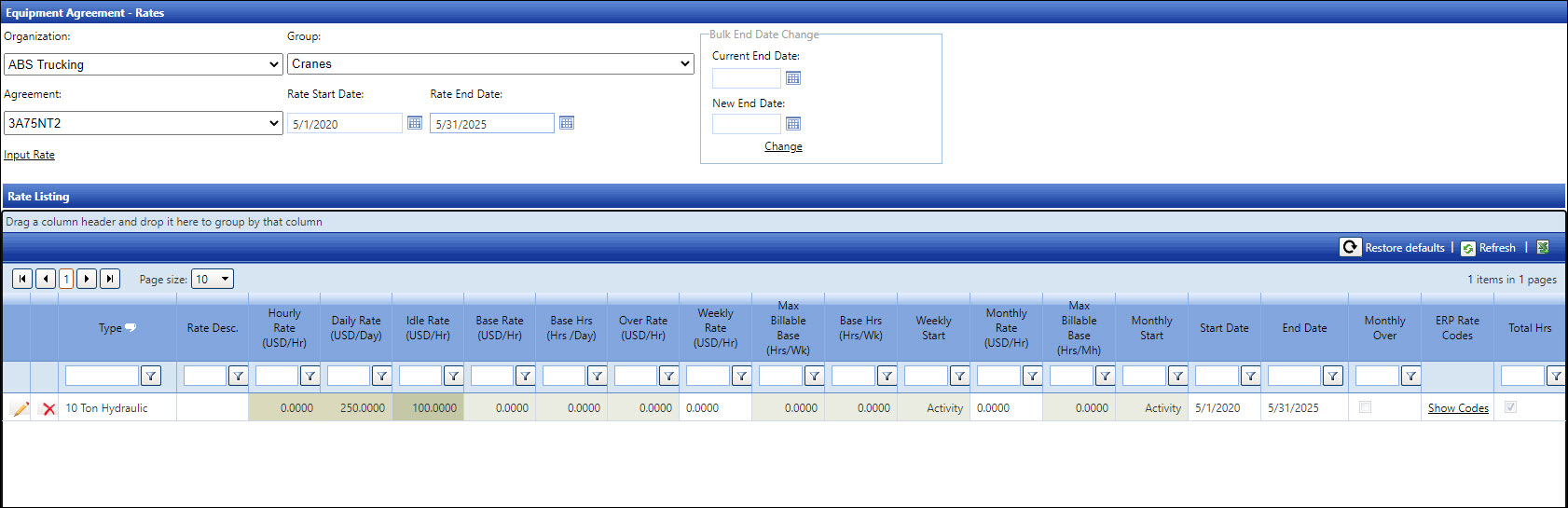Go to the last page of results
Image resolution: width=1568 pixels, height=508 pixels.
(110, 279)
